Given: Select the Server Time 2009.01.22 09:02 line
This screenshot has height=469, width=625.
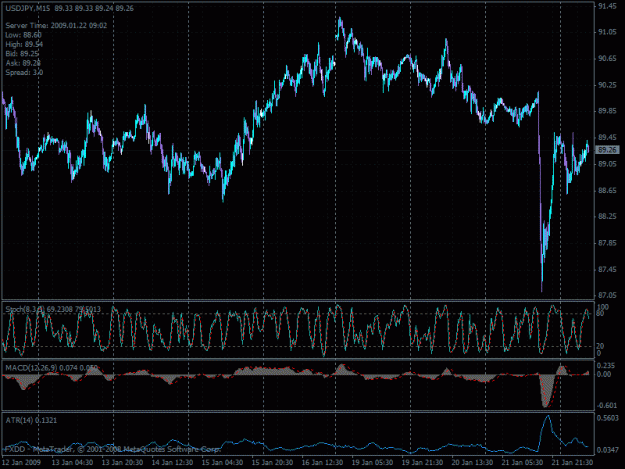Looking at the screenshot, I should click(56, 26).
